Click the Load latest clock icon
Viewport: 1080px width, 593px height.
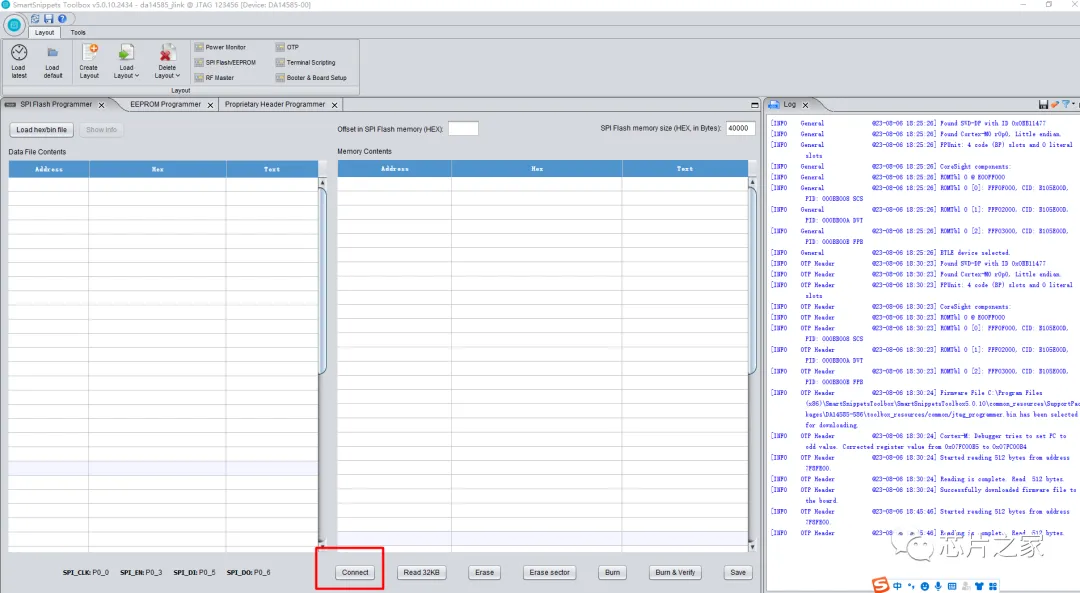coord(18,52)
